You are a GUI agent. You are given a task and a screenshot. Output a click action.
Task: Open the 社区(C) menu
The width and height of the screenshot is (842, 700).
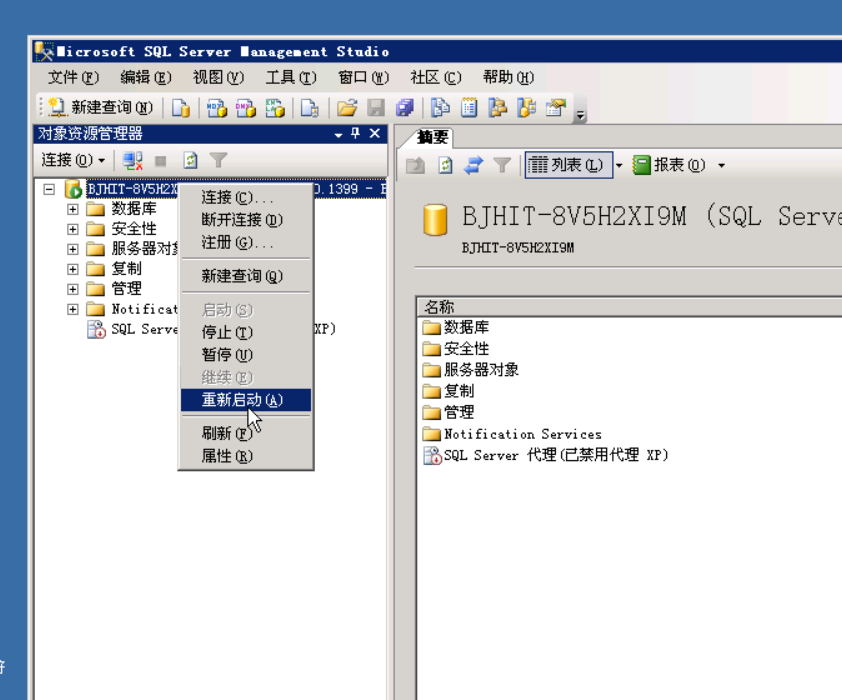point(435,77)
